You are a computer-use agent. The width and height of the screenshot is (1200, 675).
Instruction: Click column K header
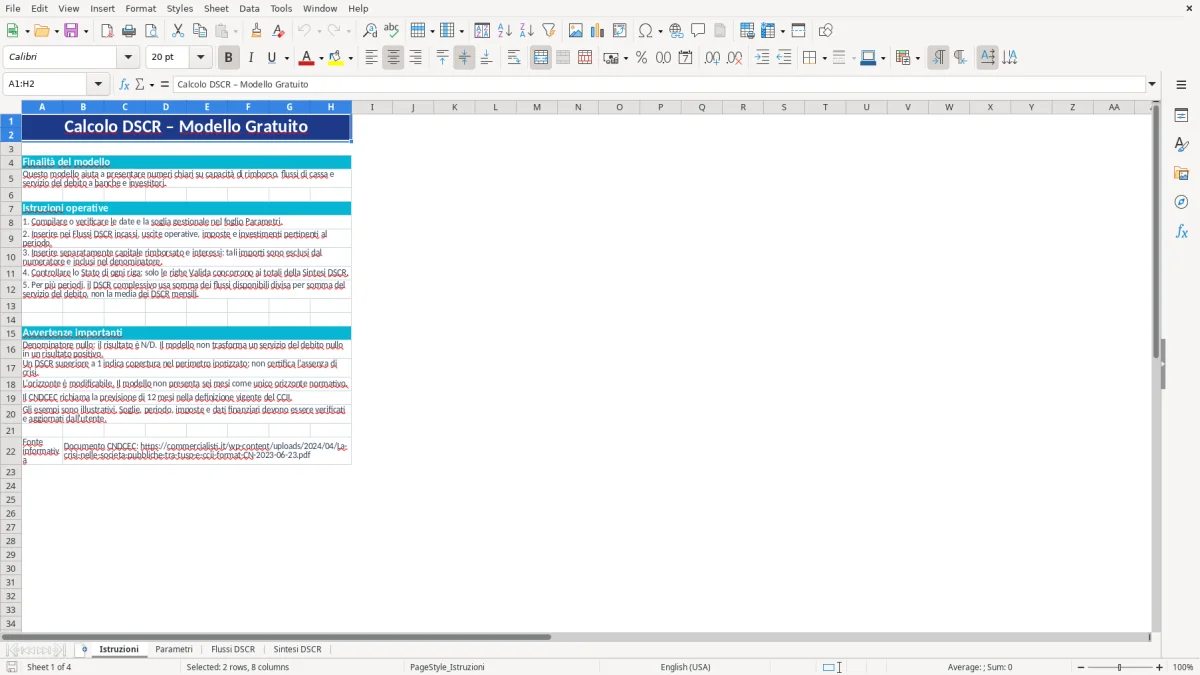(x=454, y=107)
